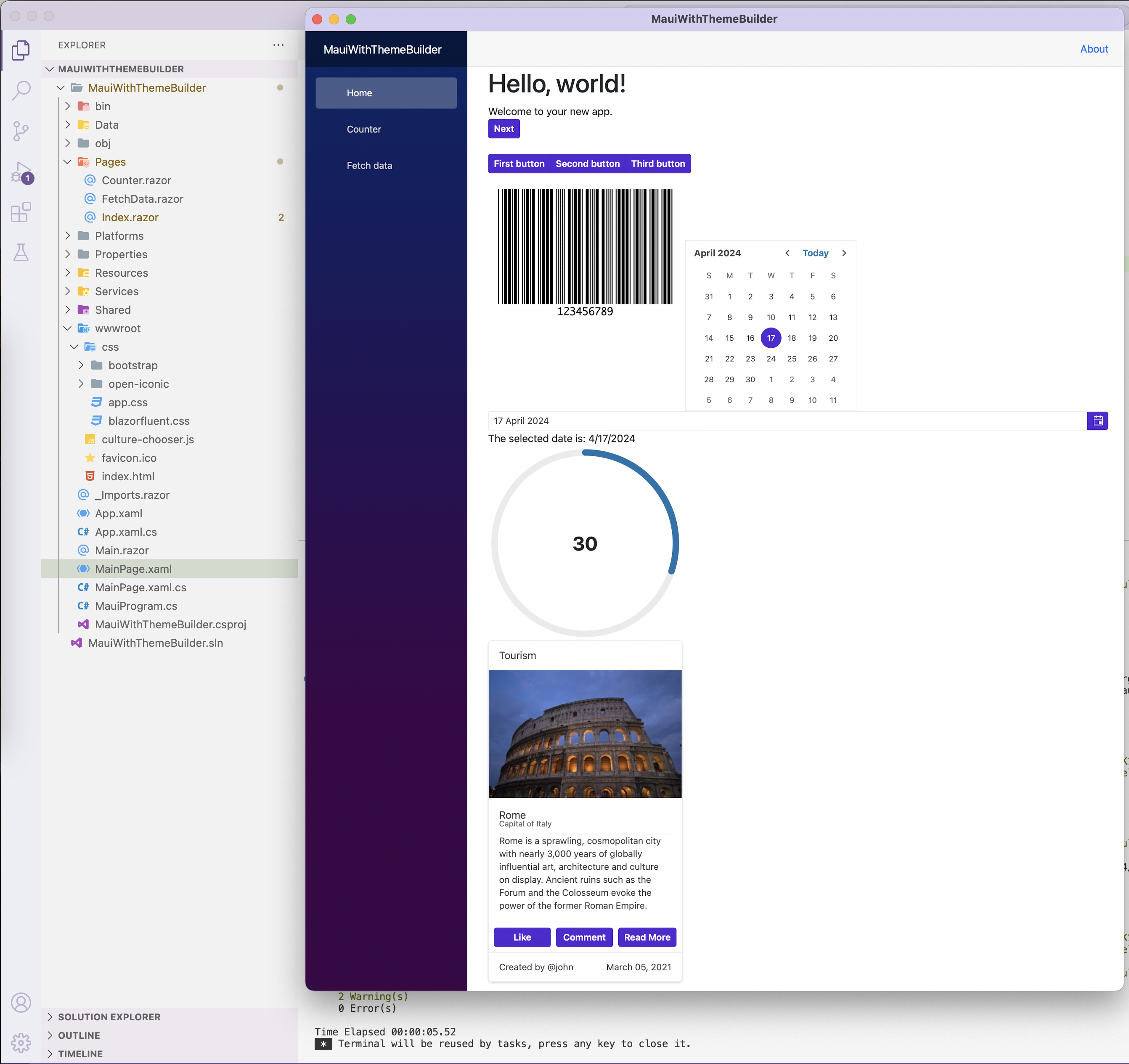Go to next month in calendar
Viewport: 1129px width, 1064px height.
pos(844,253)
